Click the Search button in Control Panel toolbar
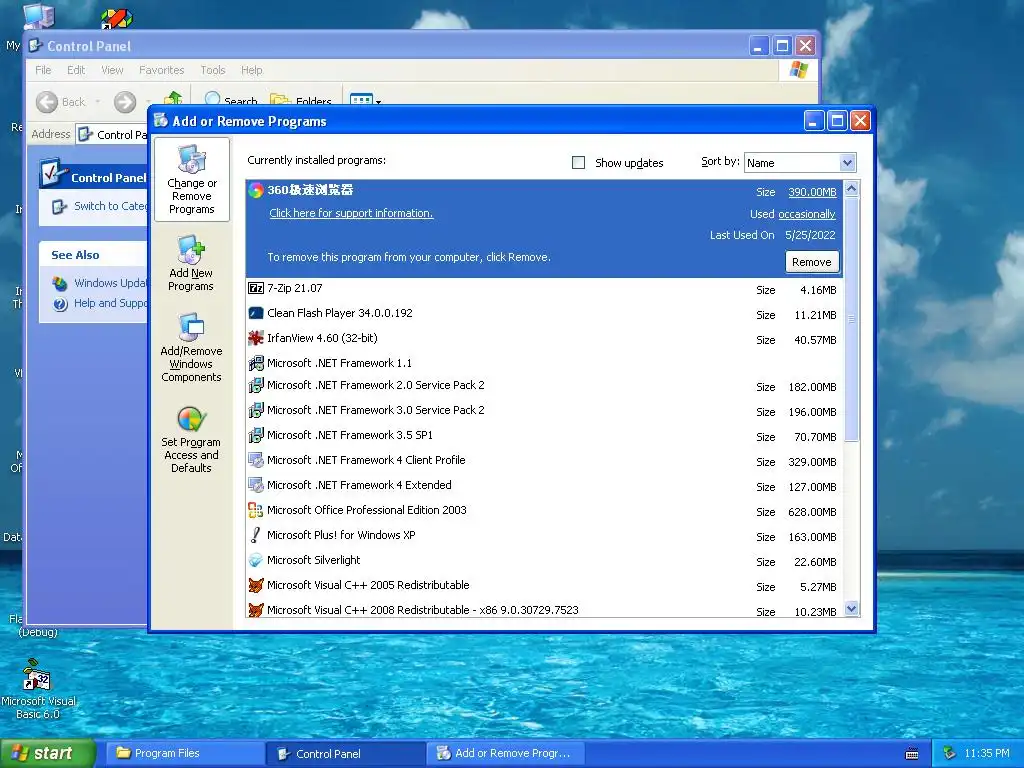1024x768 pixels. [231, 101]
